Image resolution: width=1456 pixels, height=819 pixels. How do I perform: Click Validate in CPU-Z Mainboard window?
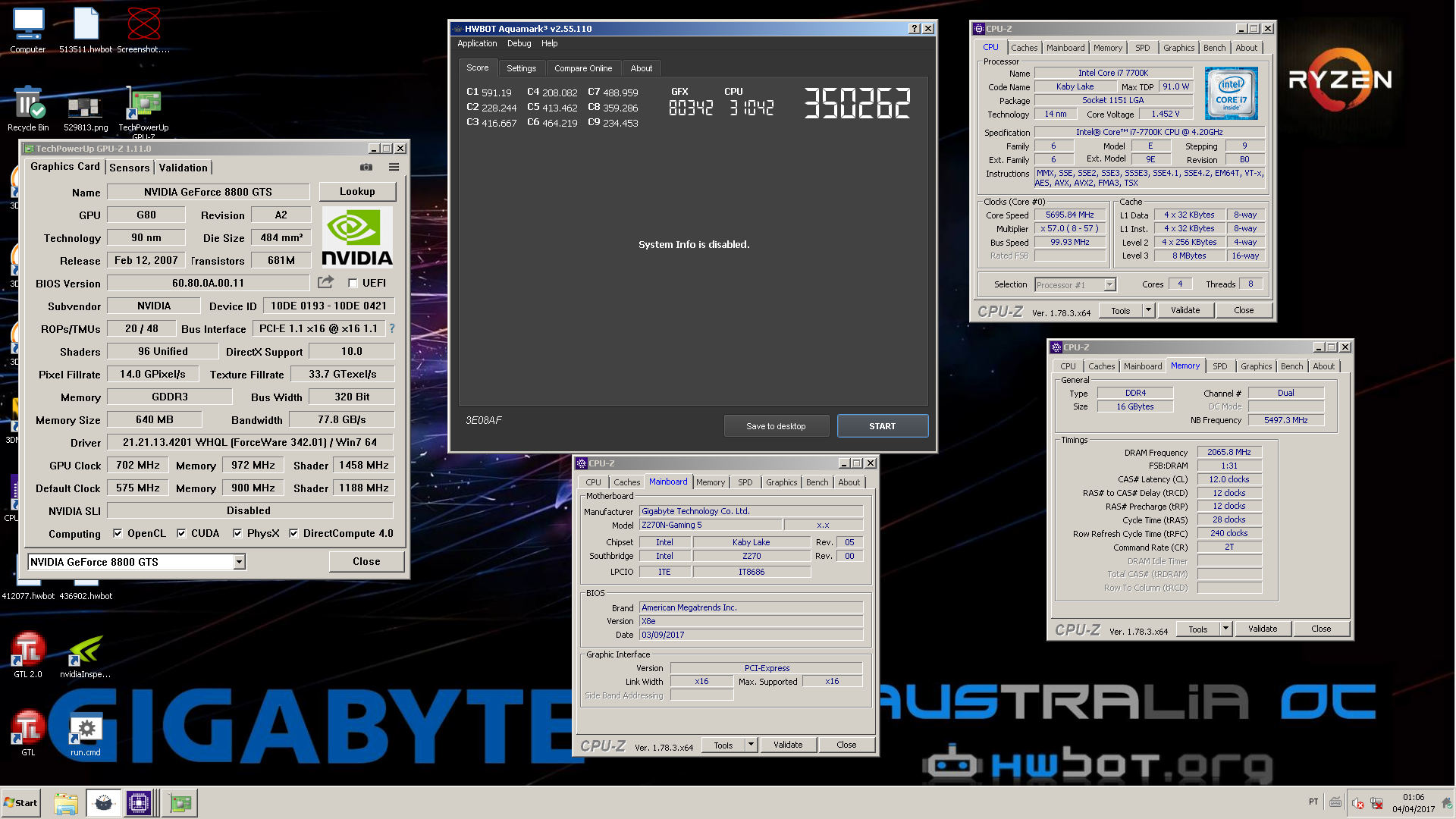point(787,745)
